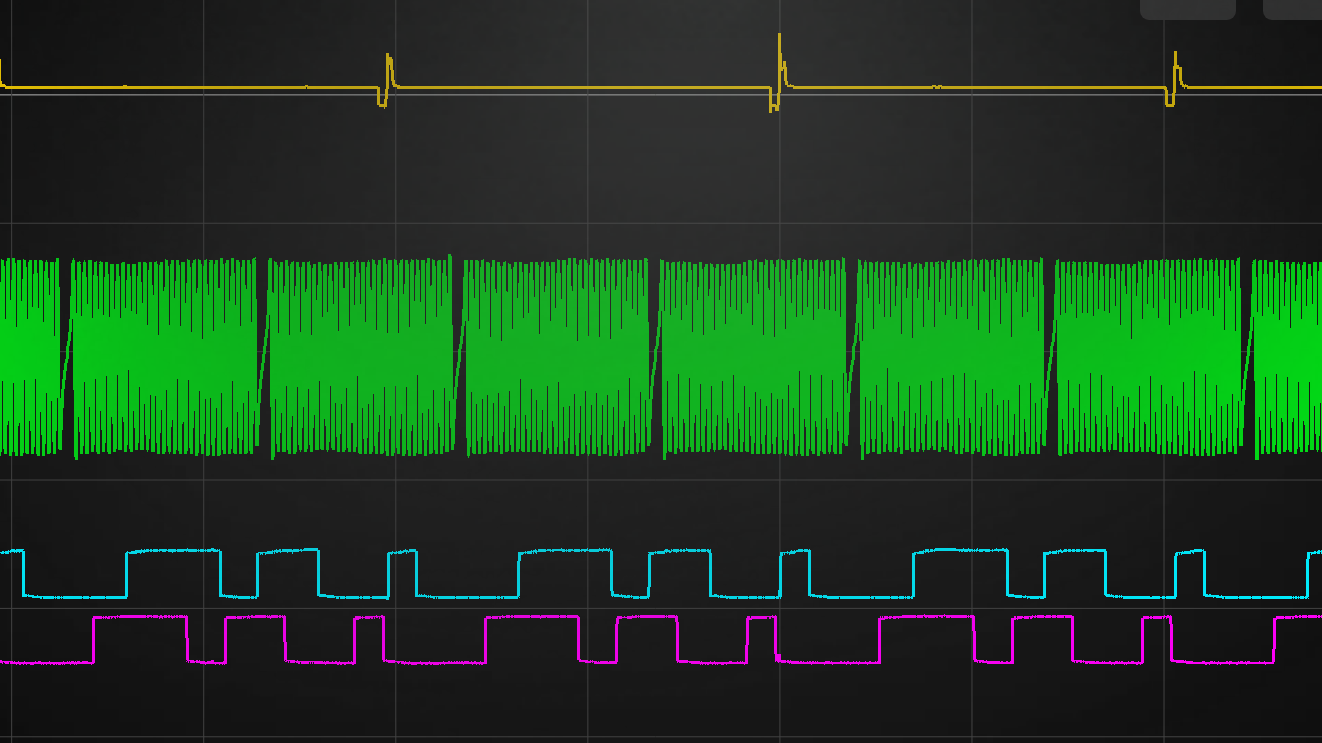Select the yellow trace flat baseline
This screenshot has width=1322, height=743.
580,88
